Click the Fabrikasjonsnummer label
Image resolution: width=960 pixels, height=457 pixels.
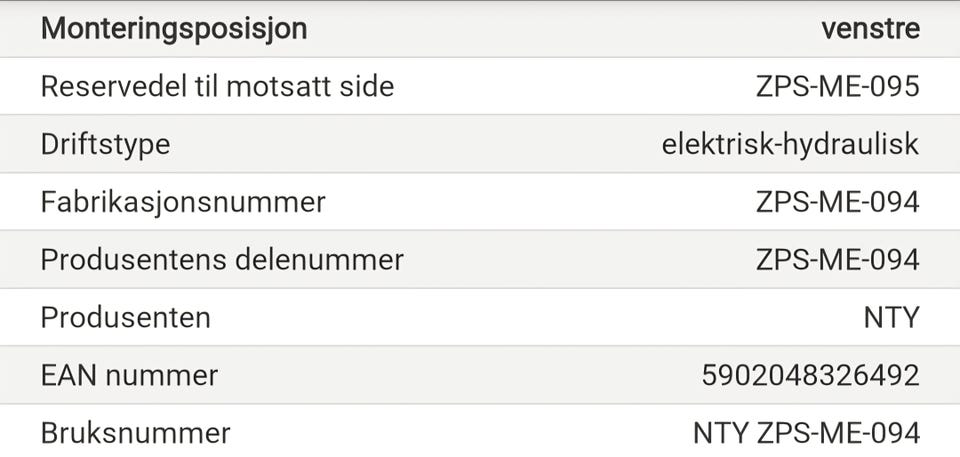[x=183, y=202]
